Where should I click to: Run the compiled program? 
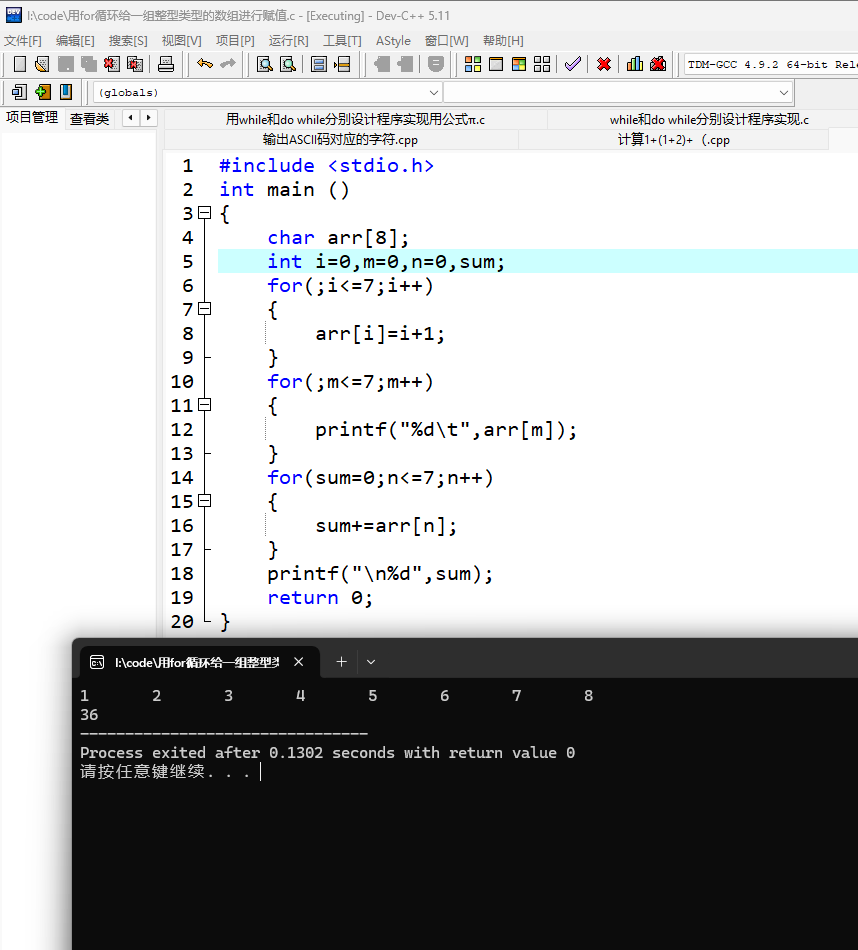point(496,64)
